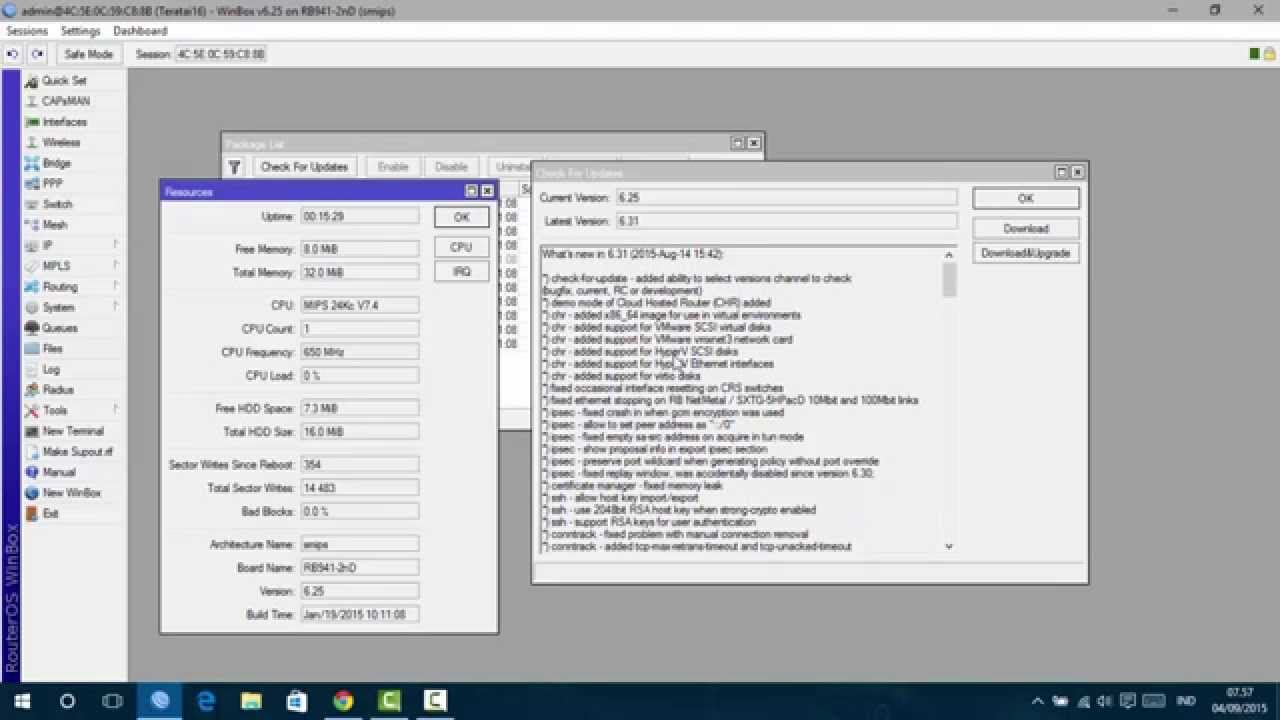Open the Settings menu
Image resolution: width=1280 pixels, height=720 pixels.
(x=80, y=31)
